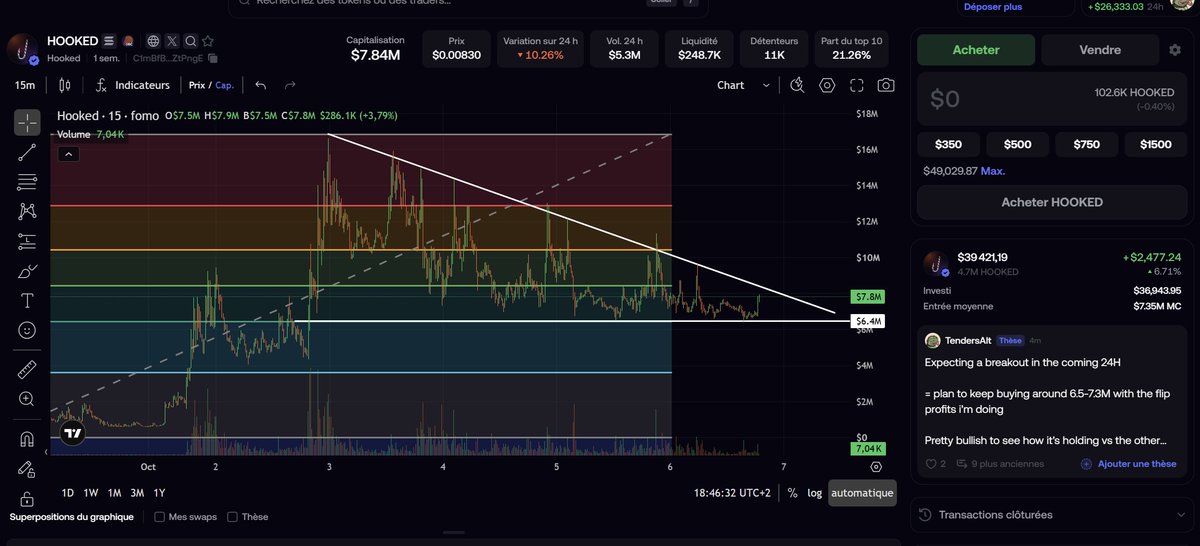Open the Chart view dropdown
Image resolution: width=1200 pixels, height=546 pixels.
[x=744, y=85]
